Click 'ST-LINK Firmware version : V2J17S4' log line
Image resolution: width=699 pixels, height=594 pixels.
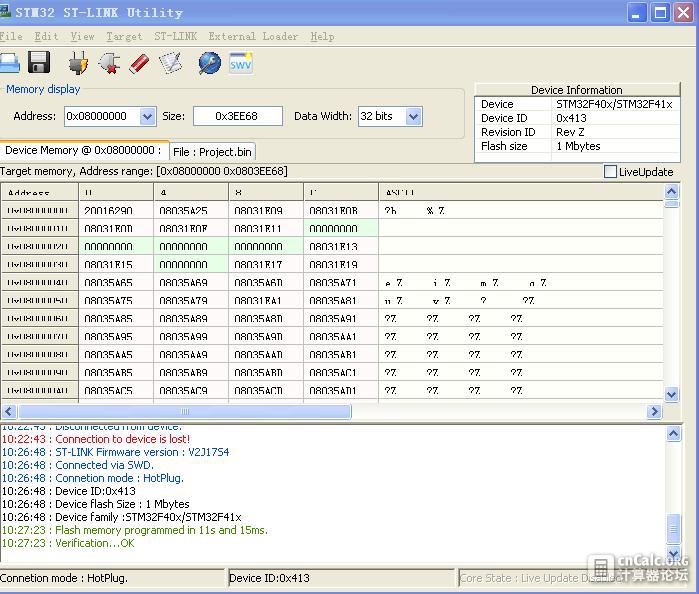115,452
